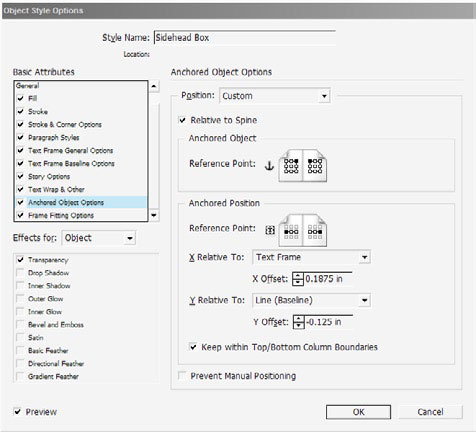Viewport: 476px width, 432px height.
Task: Enable the Drop Shadow effect checkbox
Action: click(20, 273)
